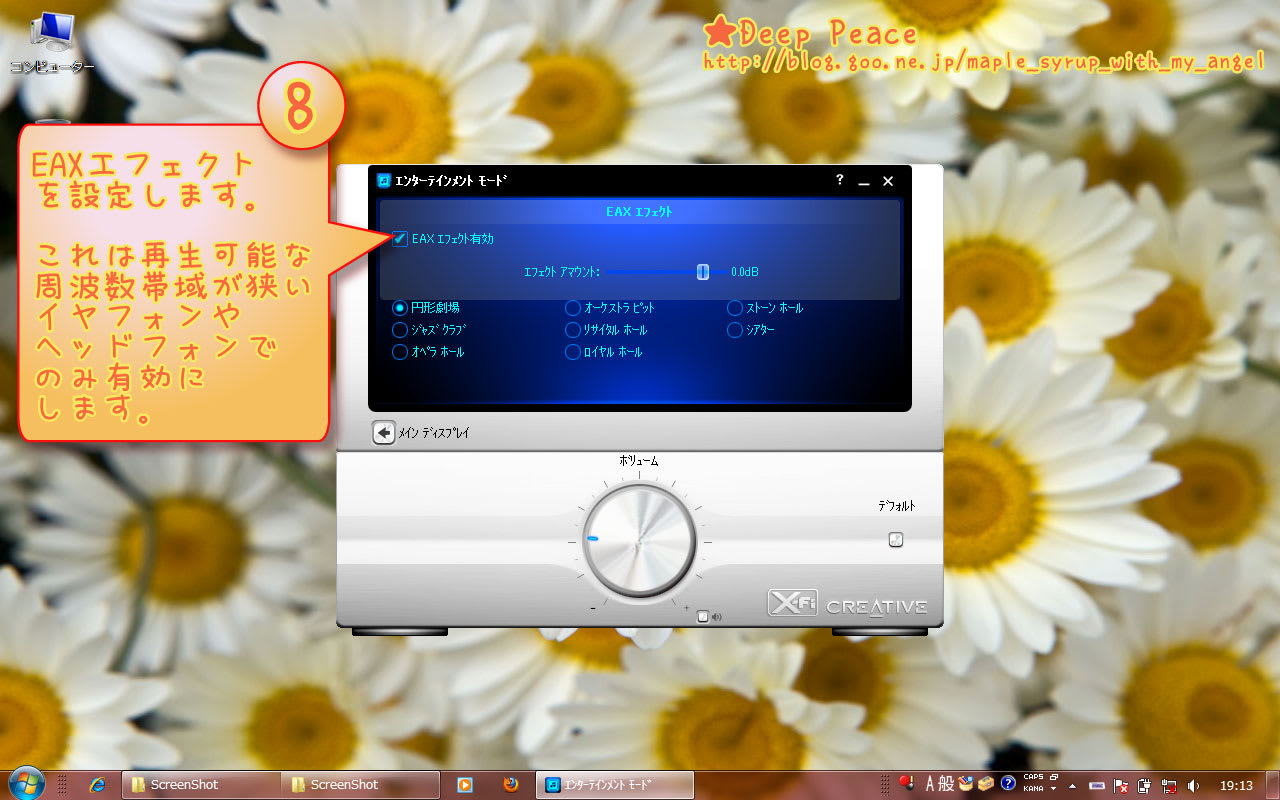Pick the リサイタル ホール radio button
1280x800 pixels.
pos(573,330)
